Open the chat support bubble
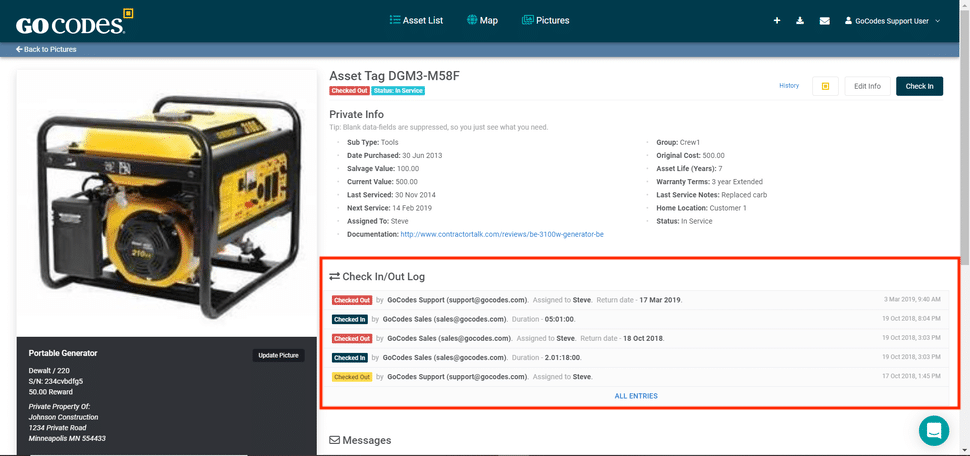The height and width of the screenshot is (456, 970). [933, 430]
